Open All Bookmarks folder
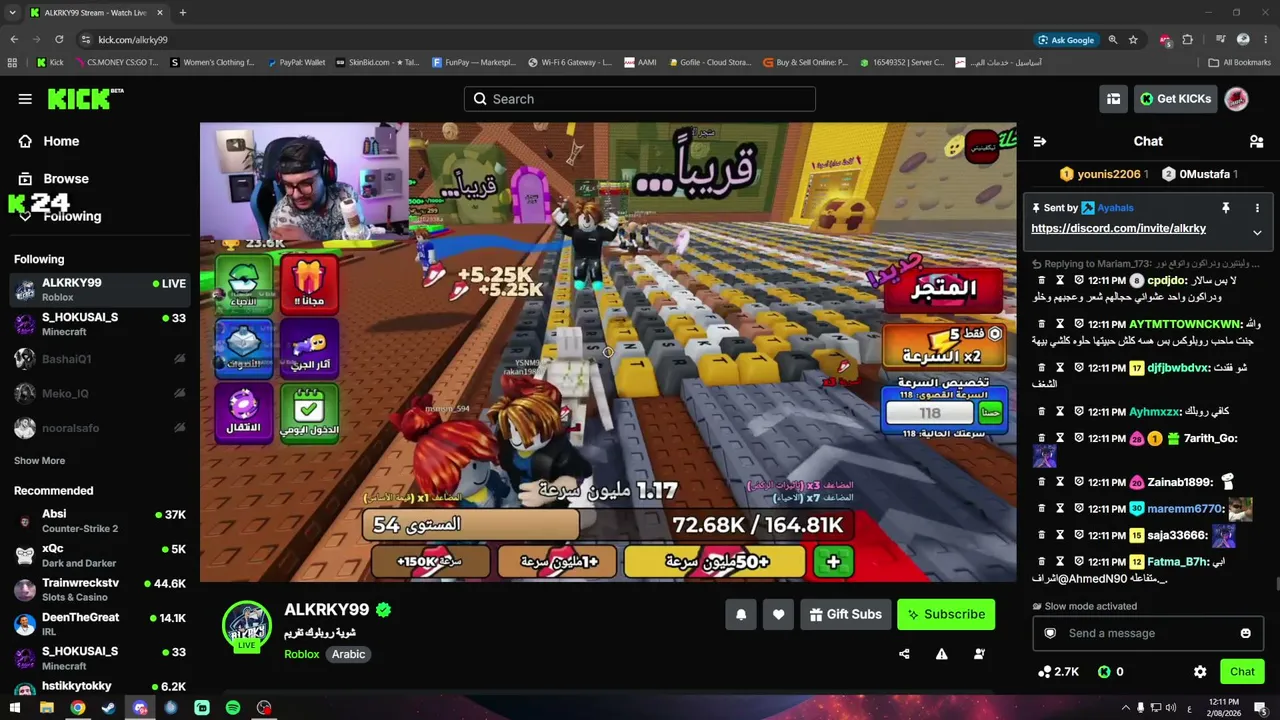 [x=1239, y=62]
